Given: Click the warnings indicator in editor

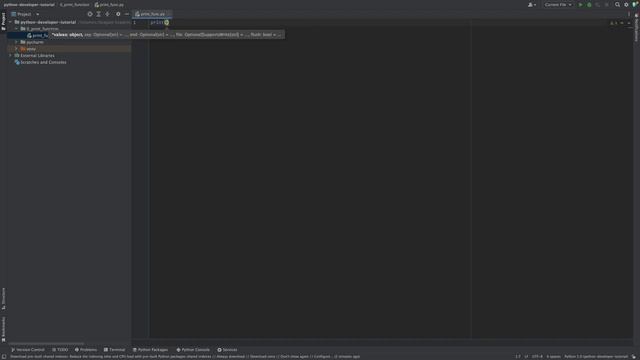Looking at the screenshot, I should (x=613, y=23).
